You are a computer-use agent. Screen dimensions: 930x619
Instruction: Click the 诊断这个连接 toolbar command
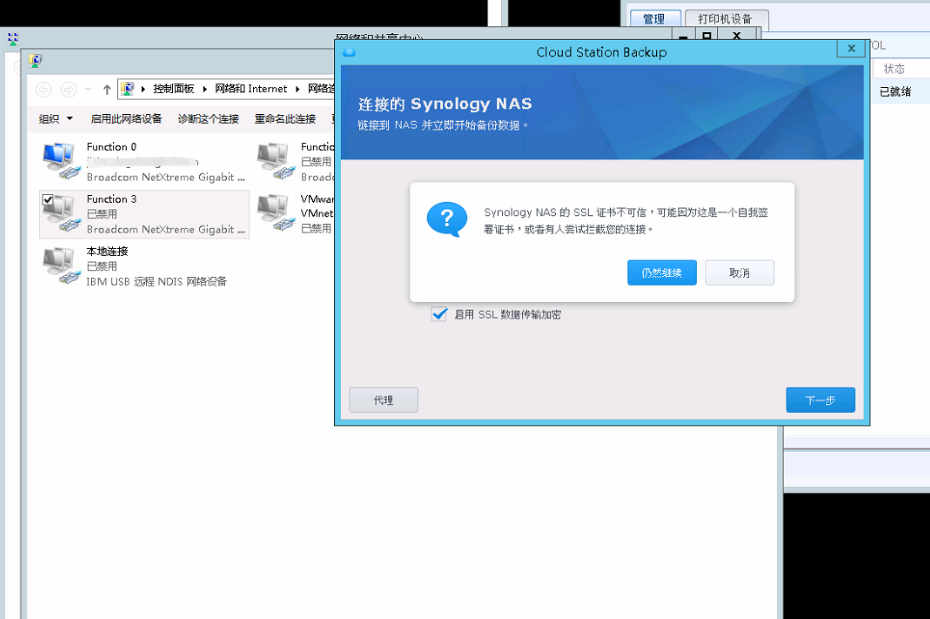pyautogui.click(x=208, y=119)
